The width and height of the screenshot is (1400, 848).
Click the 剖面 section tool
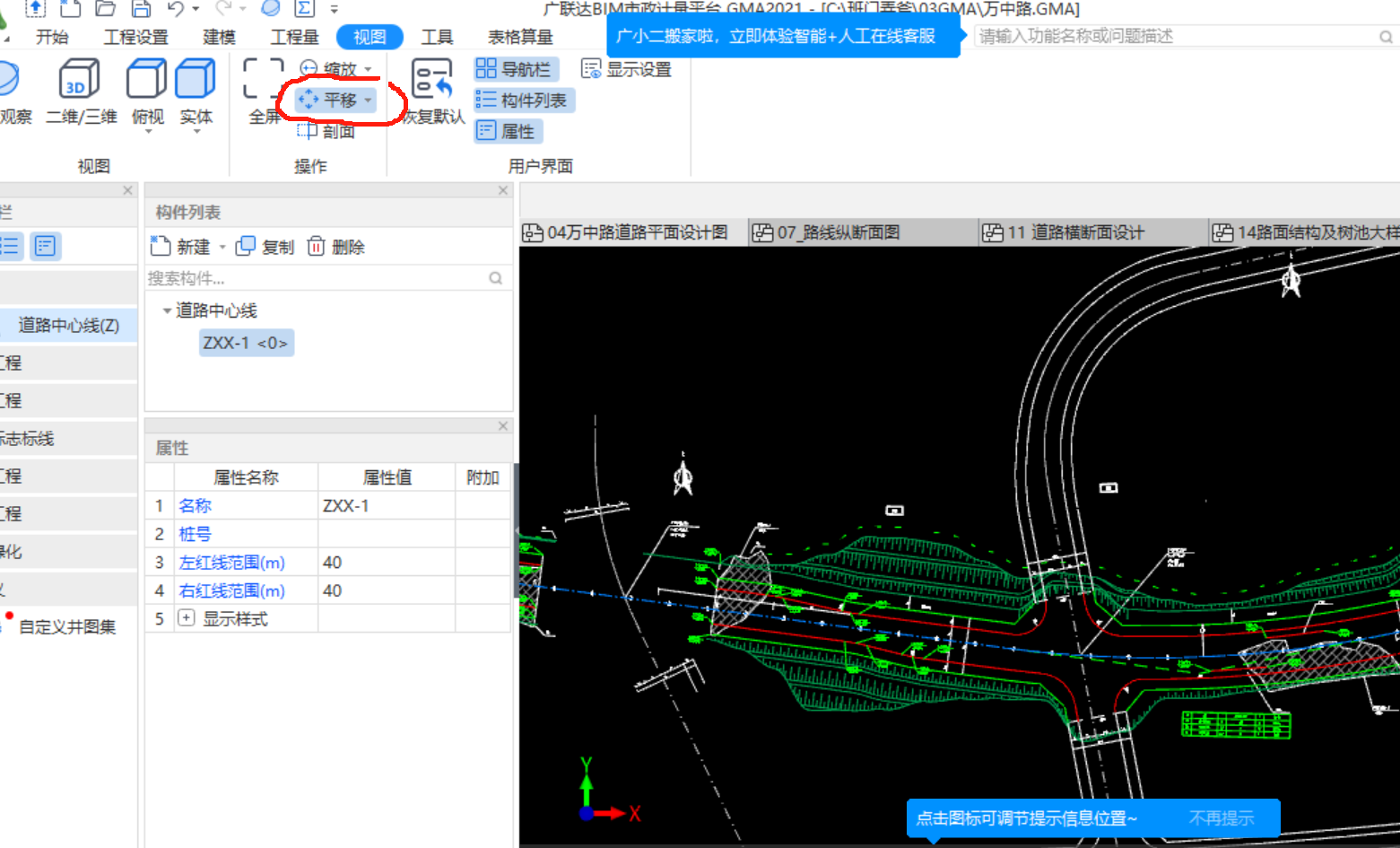326,131
